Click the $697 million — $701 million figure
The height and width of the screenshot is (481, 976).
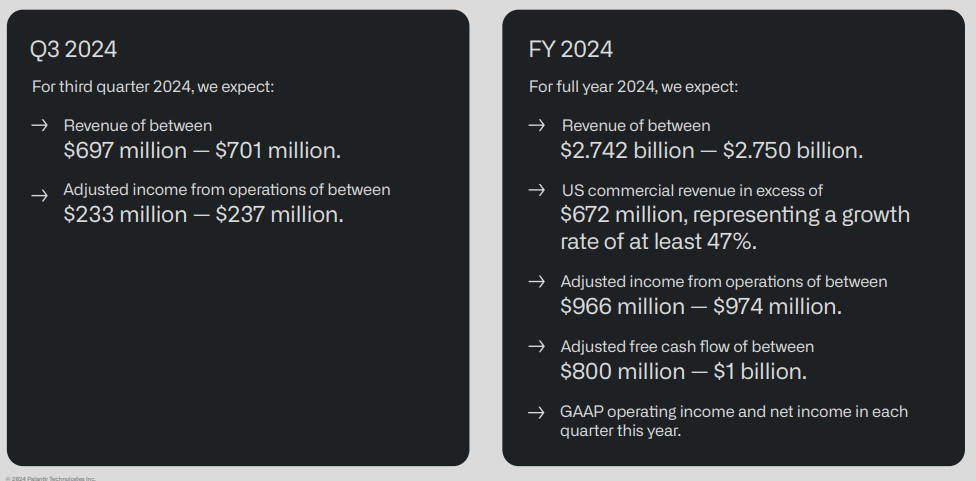coord(202,151)
